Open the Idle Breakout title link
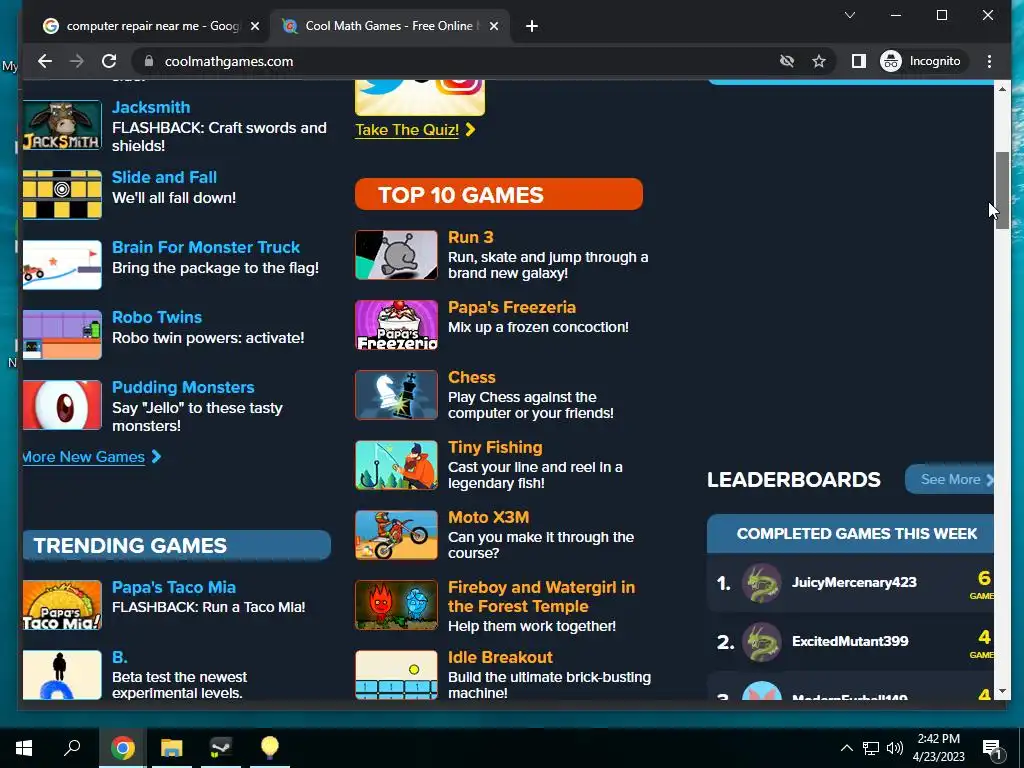Image resolution: width=1024 pixels, height=768 pixels. [500, 657]
